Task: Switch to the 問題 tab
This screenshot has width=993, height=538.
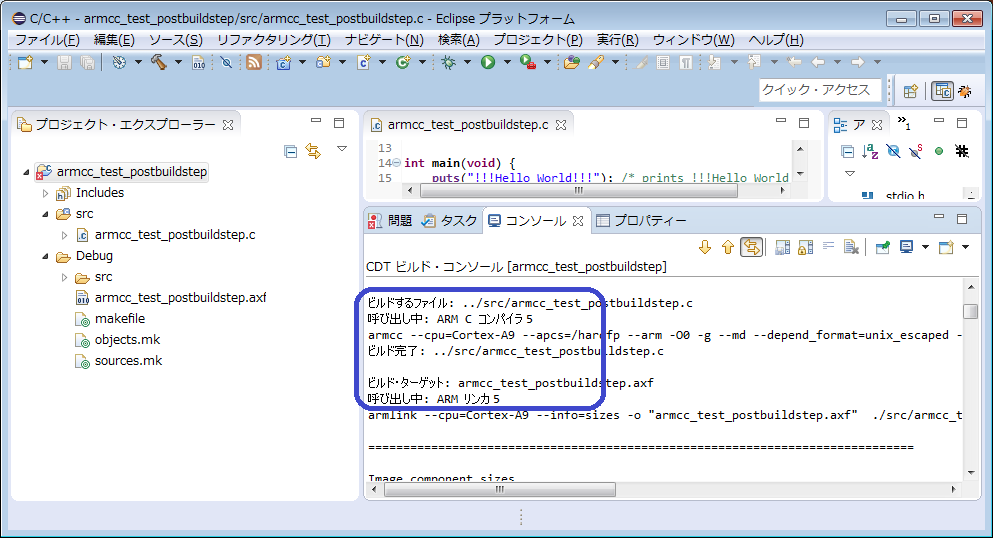Action: (390, 220)
